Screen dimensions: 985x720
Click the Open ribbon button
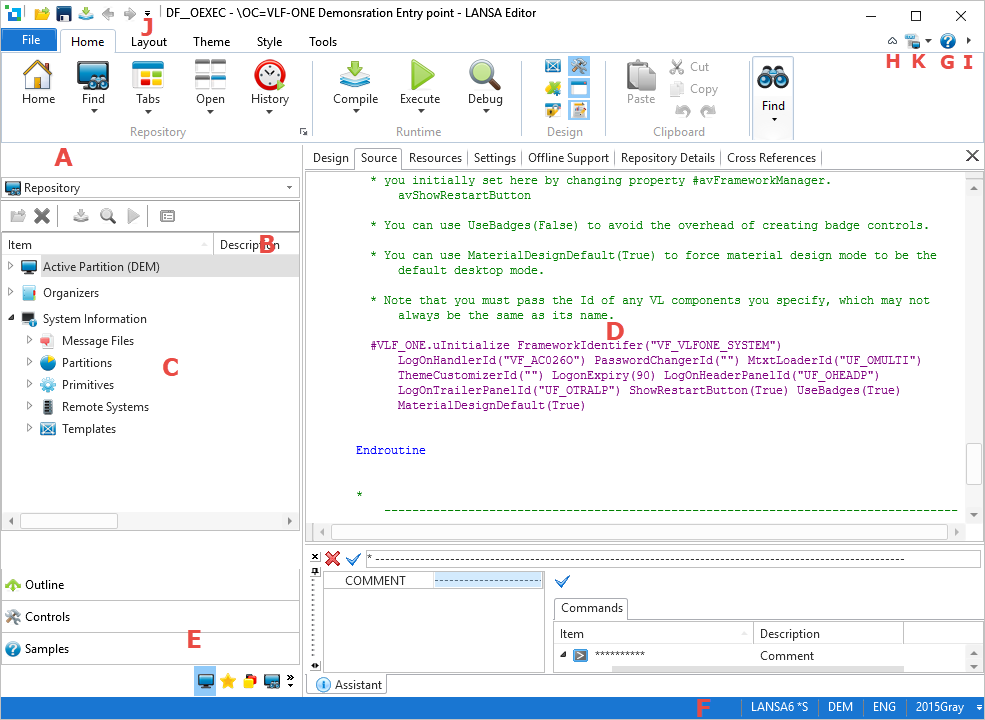coord(210,87)
